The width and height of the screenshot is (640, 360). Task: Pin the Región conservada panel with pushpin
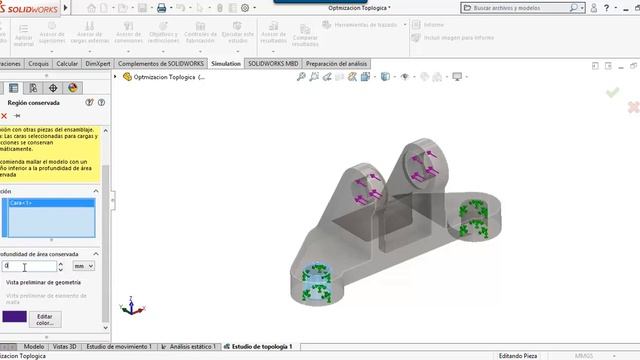tap(17, 116)
